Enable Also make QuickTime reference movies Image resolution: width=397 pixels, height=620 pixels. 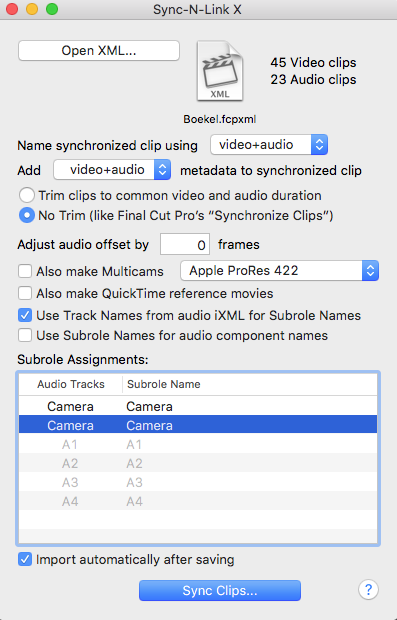click(25, 293)
